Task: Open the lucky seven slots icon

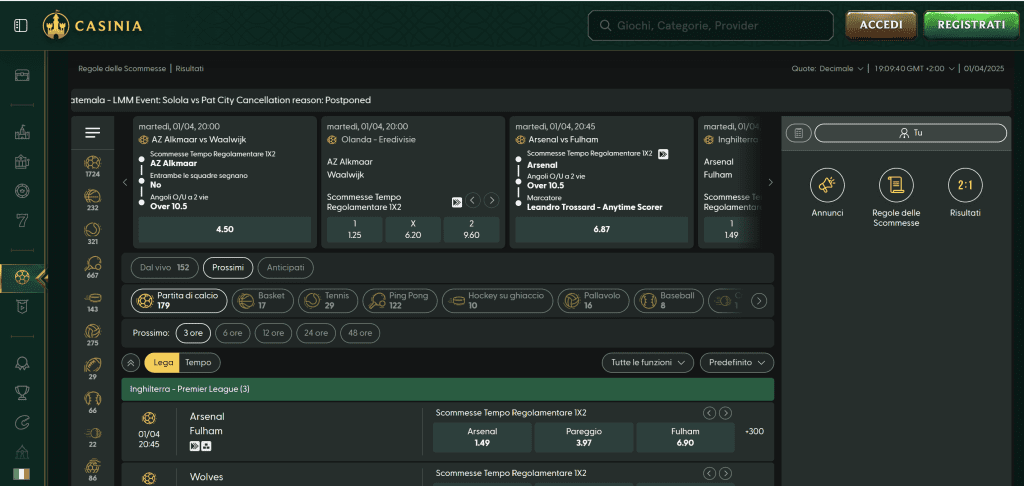Action: 22,220
